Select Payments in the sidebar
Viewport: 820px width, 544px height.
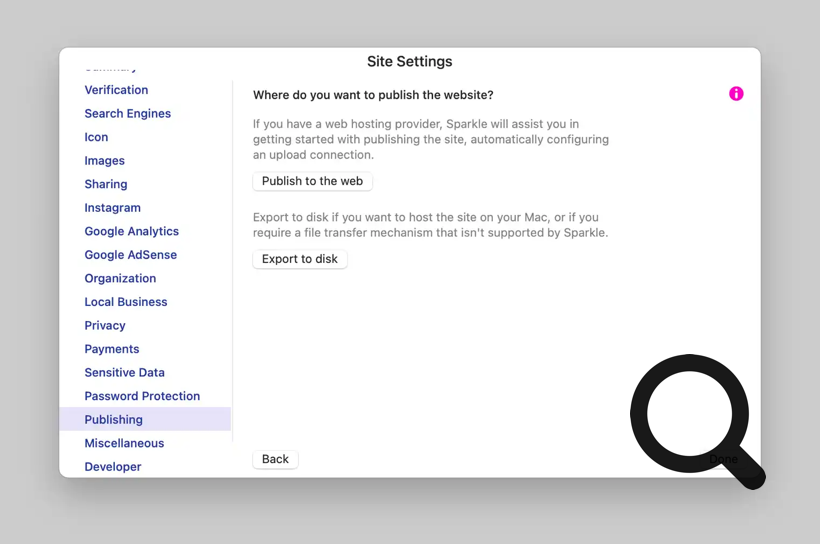tap(111, 349)
